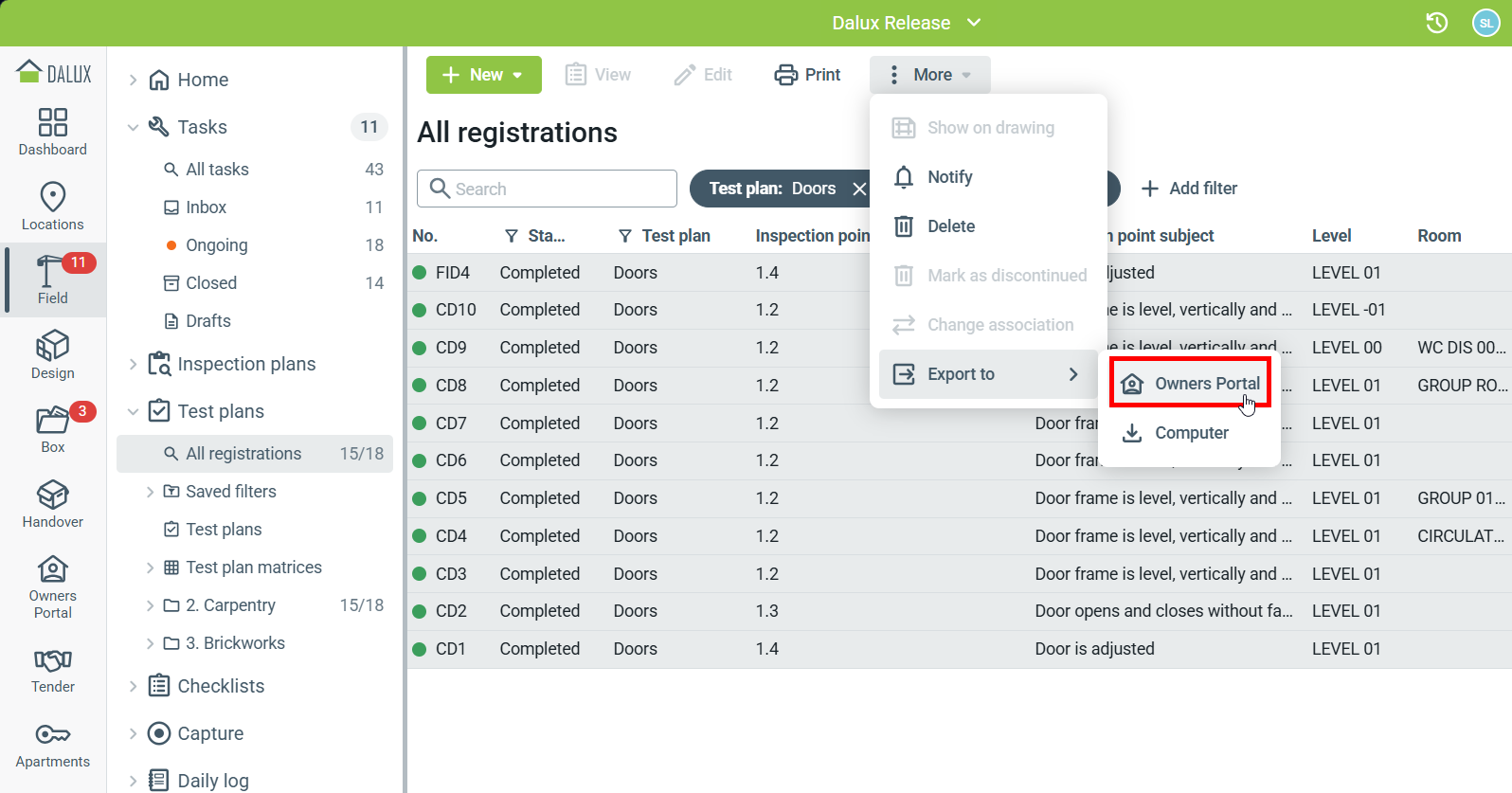
Task: Open the Test plans sub-item with checklist icon
Action: coord(255,530)
